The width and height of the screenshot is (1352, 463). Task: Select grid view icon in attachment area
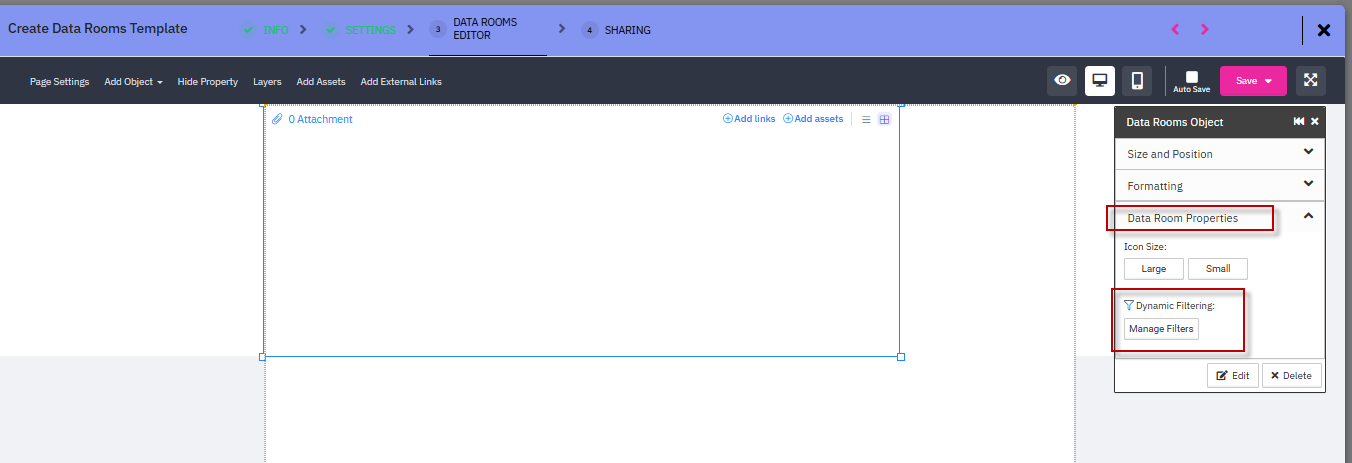click(884, 119)
